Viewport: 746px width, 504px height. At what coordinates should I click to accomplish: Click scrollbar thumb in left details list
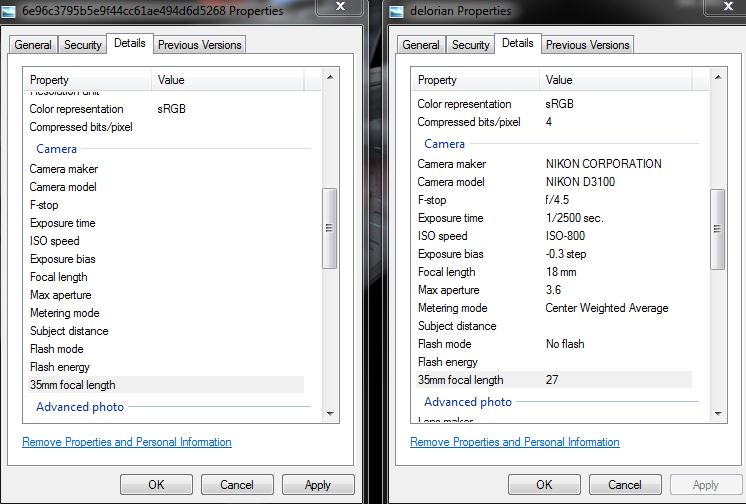click(329, 228)
